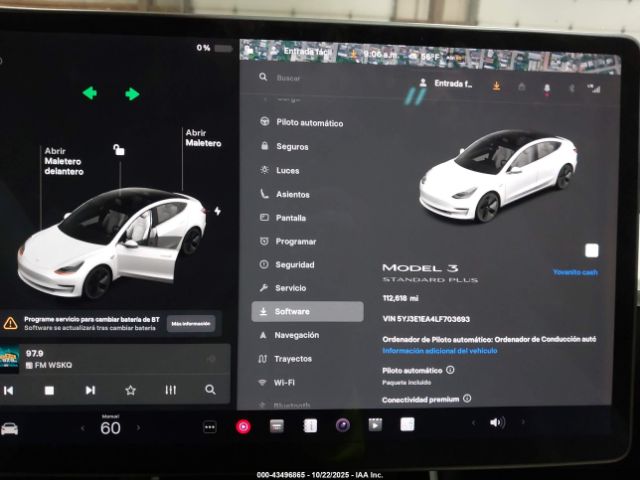Click the volume speaker icon
640x480 pixels.
(498, 422)
